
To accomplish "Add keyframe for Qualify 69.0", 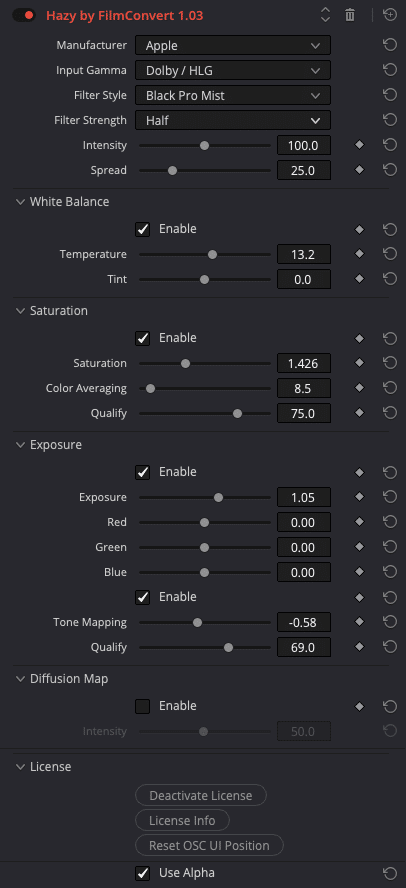I will click(x=359, y=647).
